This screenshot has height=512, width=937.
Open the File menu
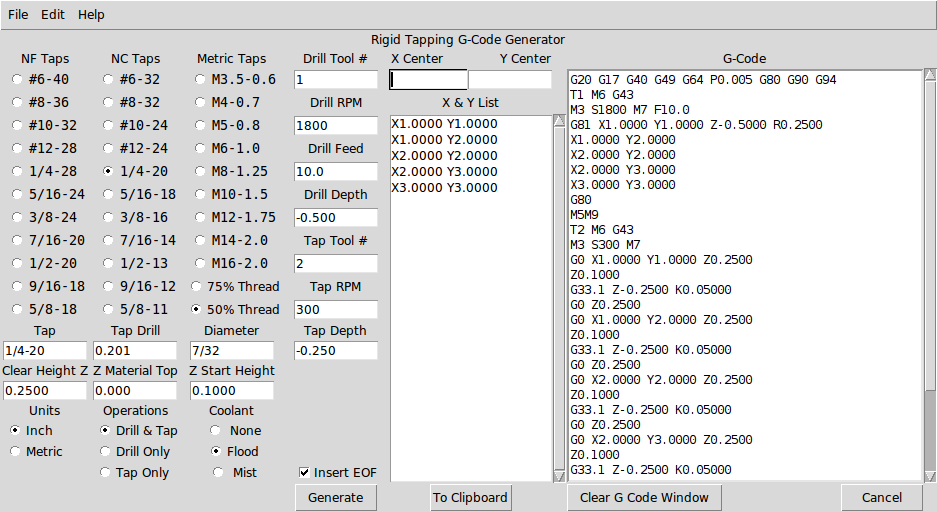(18, 14)
